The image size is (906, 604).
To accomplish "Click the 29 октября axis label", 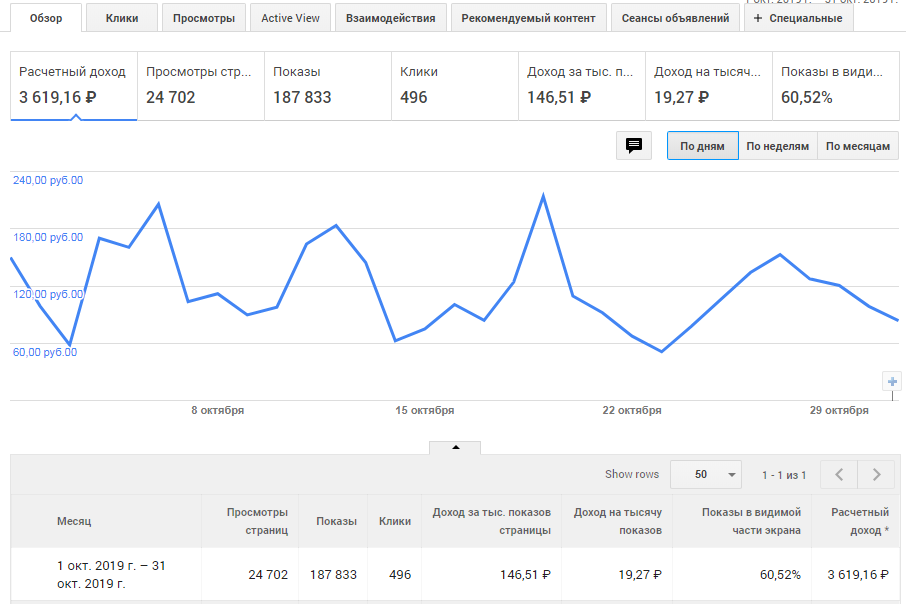I will point(839,410).
